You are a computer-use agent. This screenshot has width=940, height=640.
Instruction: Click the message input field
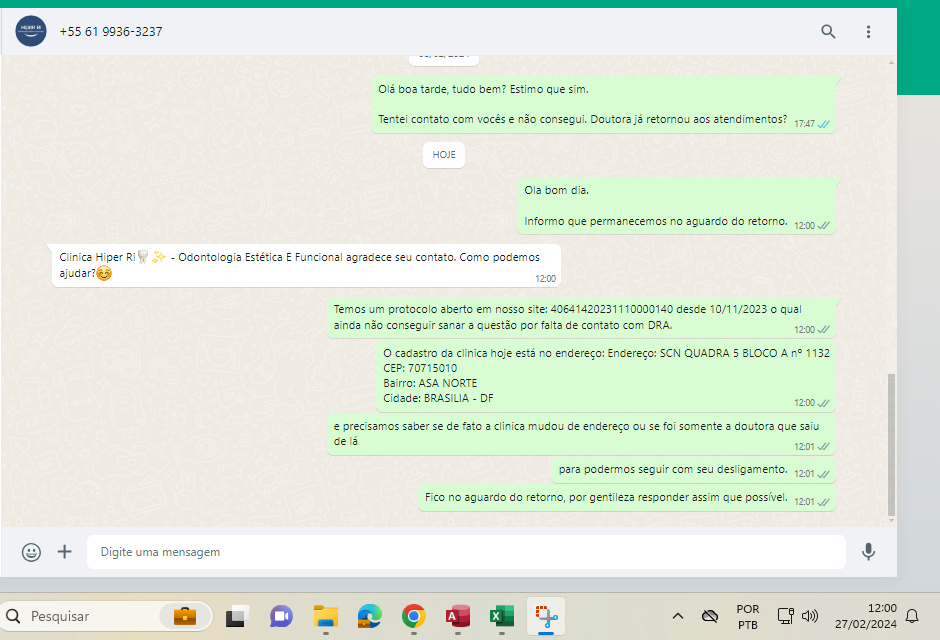466,552
